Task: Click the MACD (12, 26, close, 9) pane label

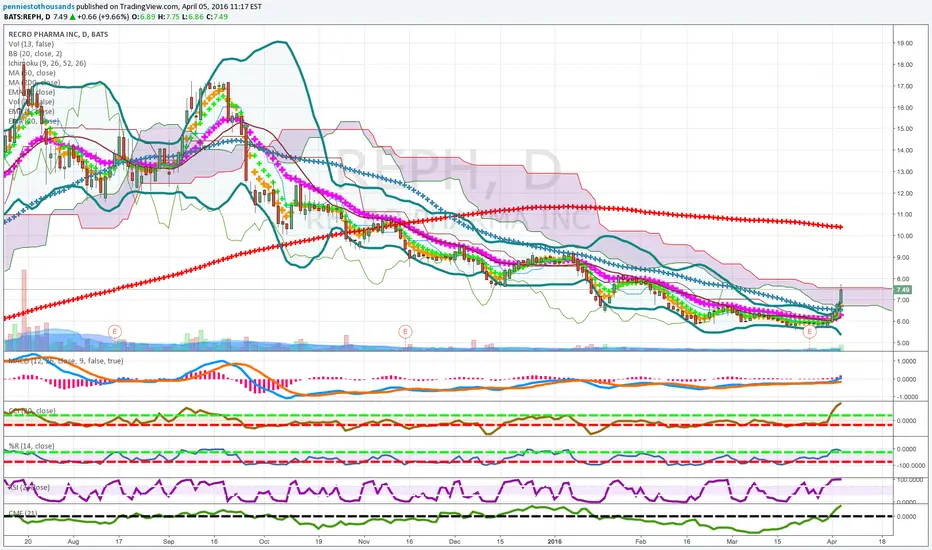Action: pos(66,361)
